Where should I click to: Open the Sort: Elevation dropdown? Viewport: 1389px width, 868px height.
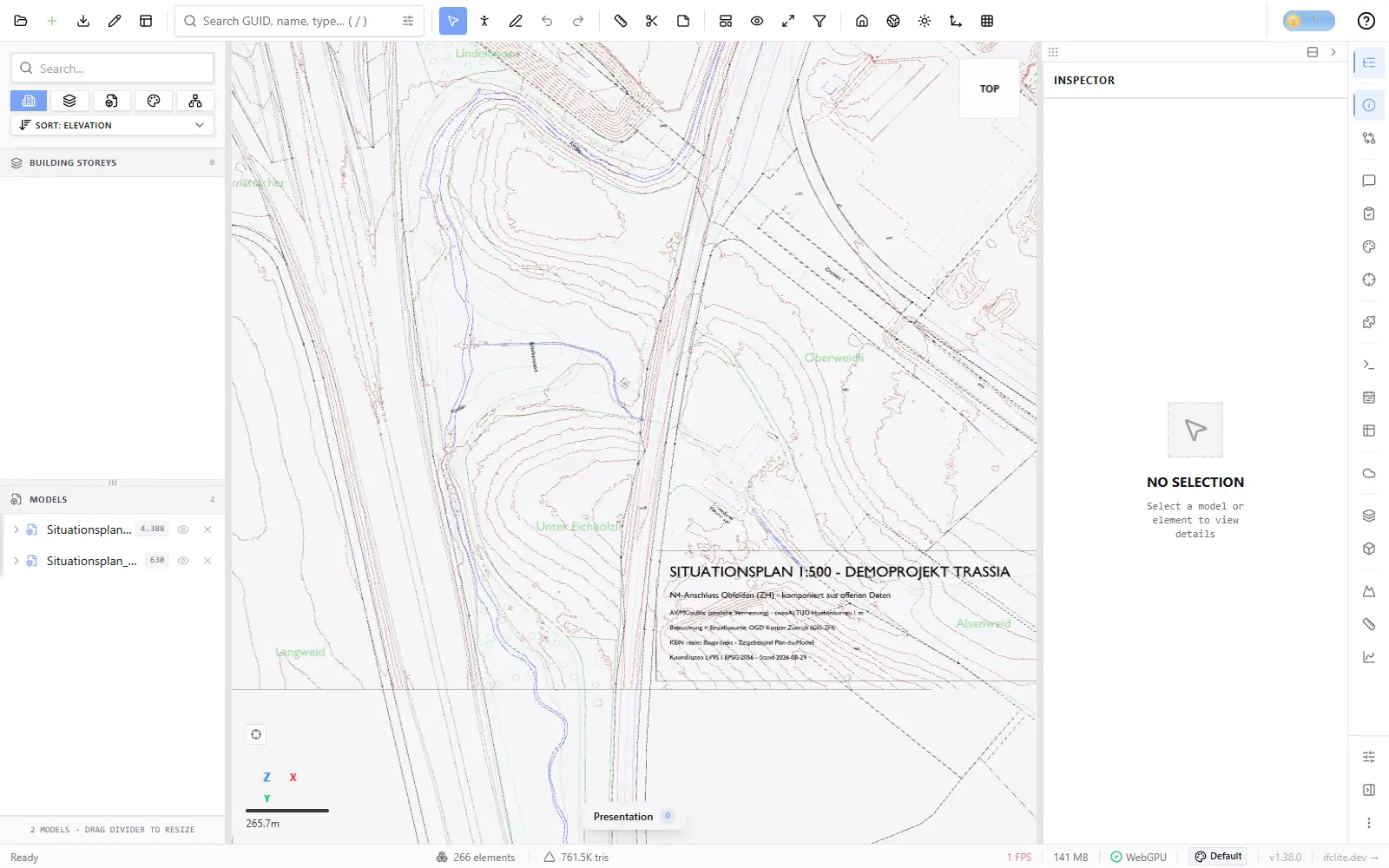112,125
